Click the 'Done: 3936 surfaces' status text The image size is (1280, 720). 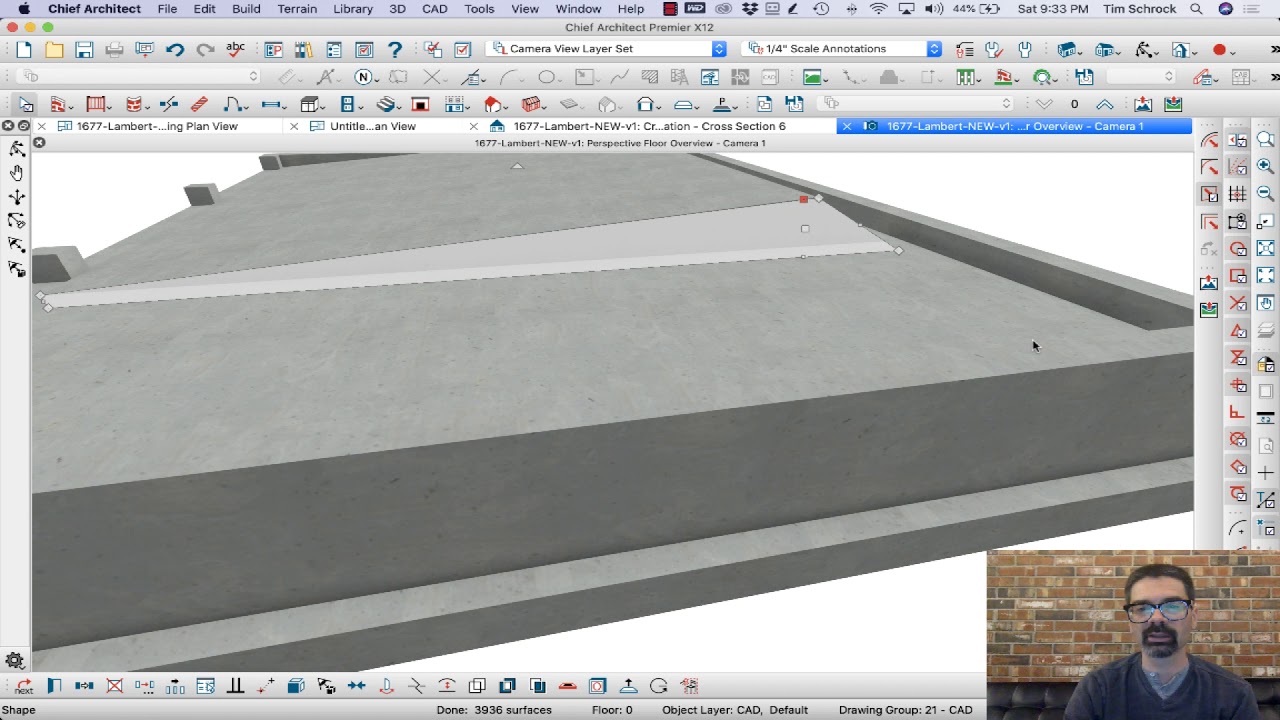(x=494, y=710)
